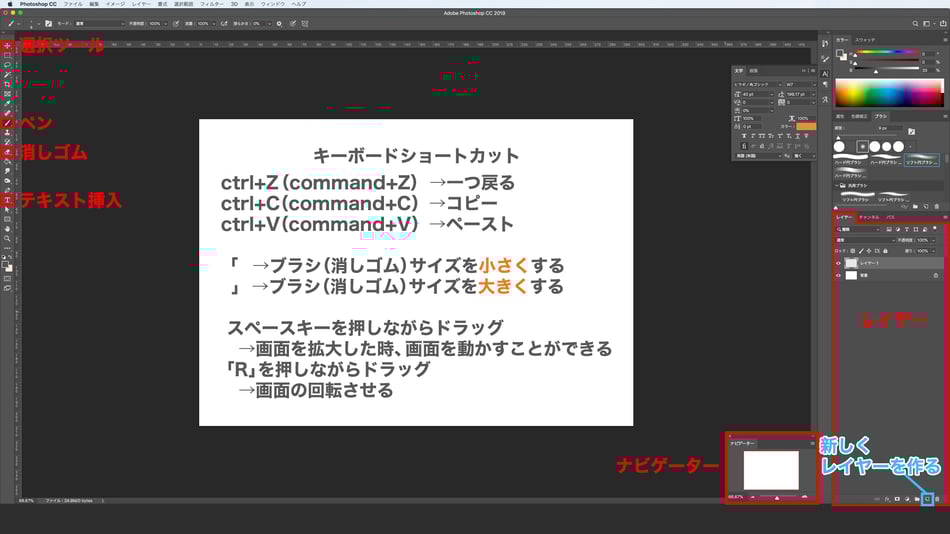Screen dimensions: 950x534
Task: Select the Brush tool in toolbar
Action: (x=7, y=123)
